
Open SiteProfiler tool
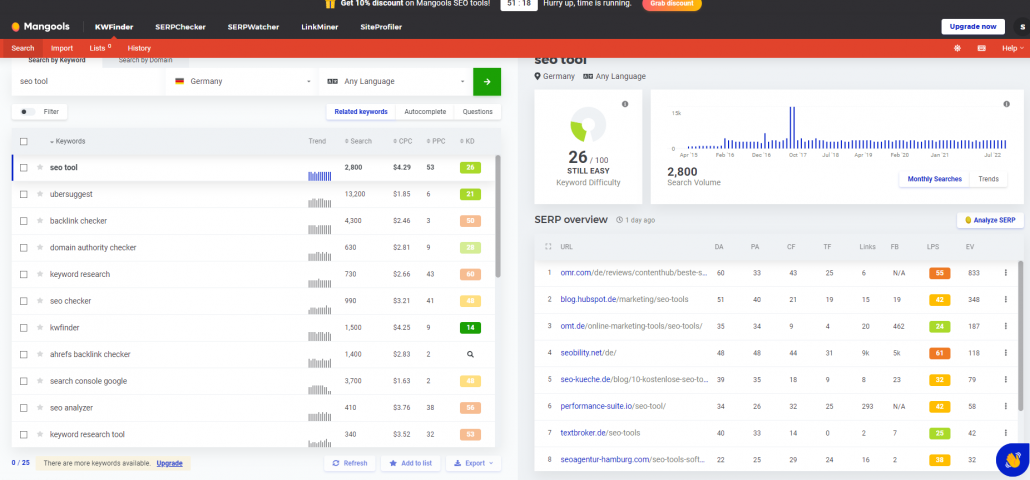tap(381, 27)
